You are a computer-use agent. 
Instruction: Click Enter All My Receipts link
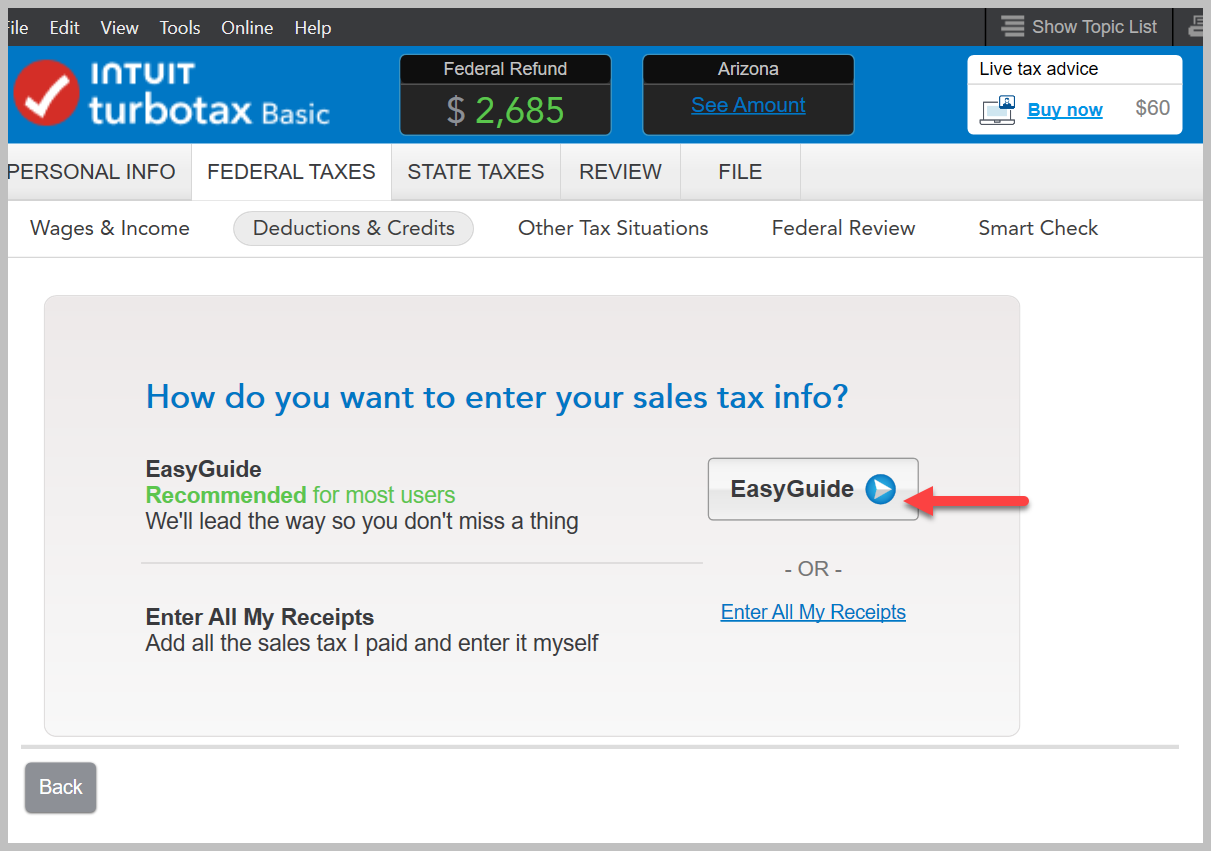(813, 612)
